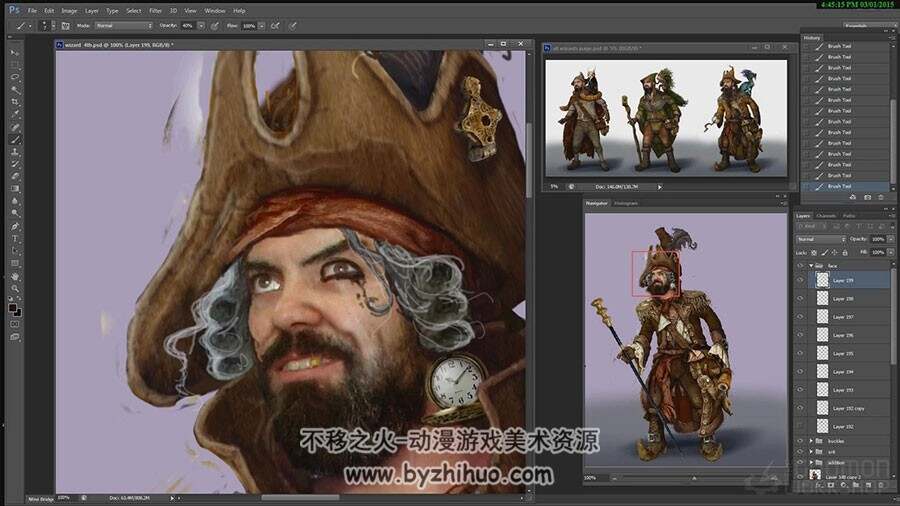Select the Clone Stamp tool
This screenshot has width=900, height=506.
15,152
